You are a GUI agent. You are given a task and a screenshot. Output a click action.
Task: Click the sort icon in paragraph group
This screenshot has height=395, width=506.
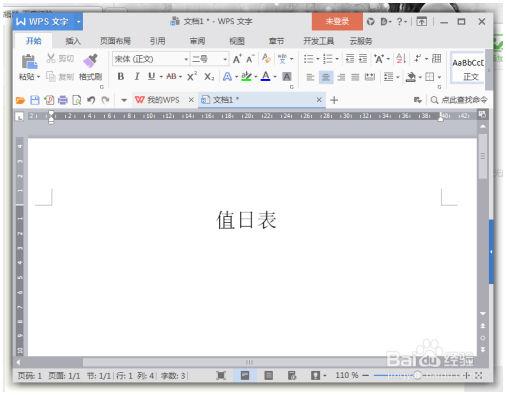coord(401,59)
